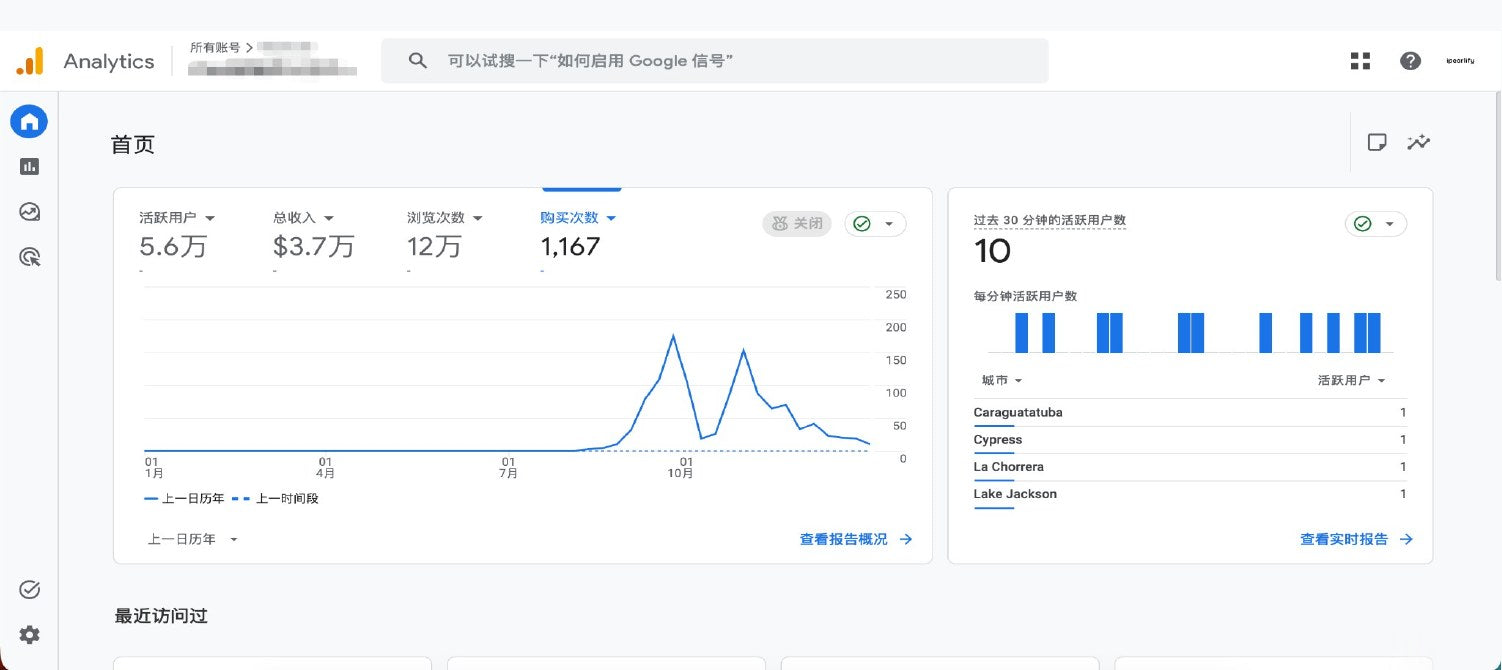Open the Explore sidebar icon

(x=29, y=212)
